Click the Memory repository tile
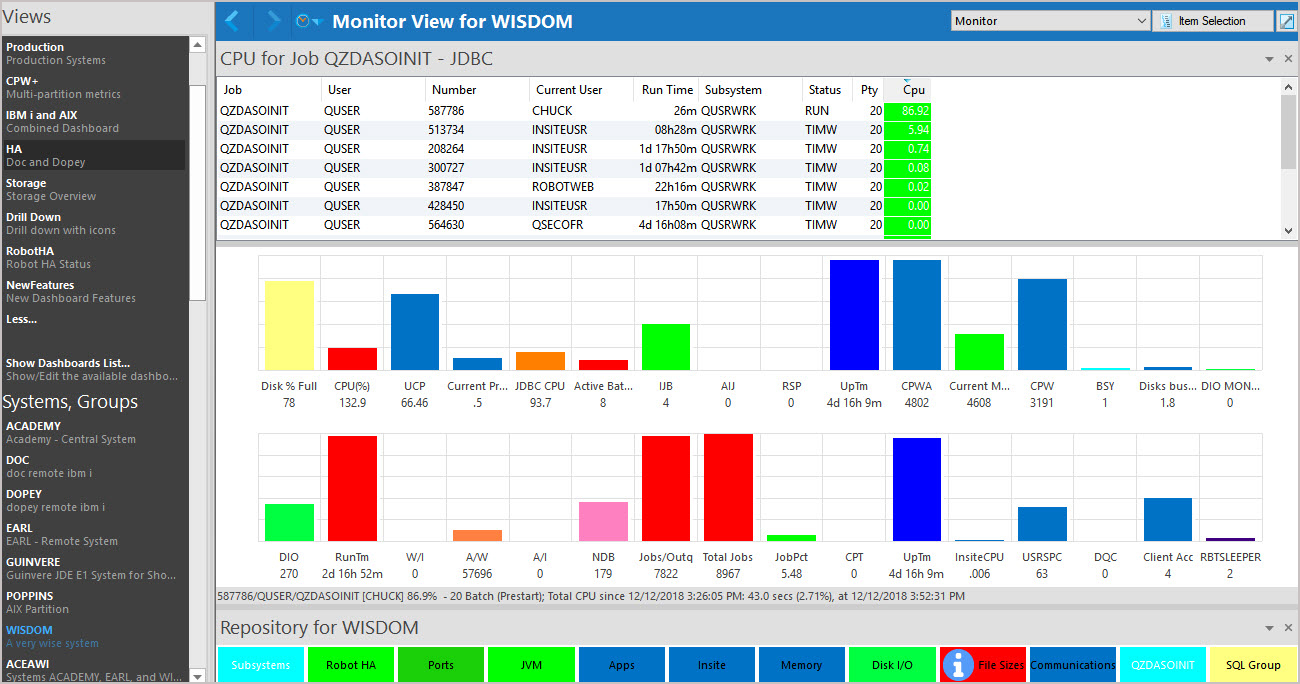 point(802,665)
